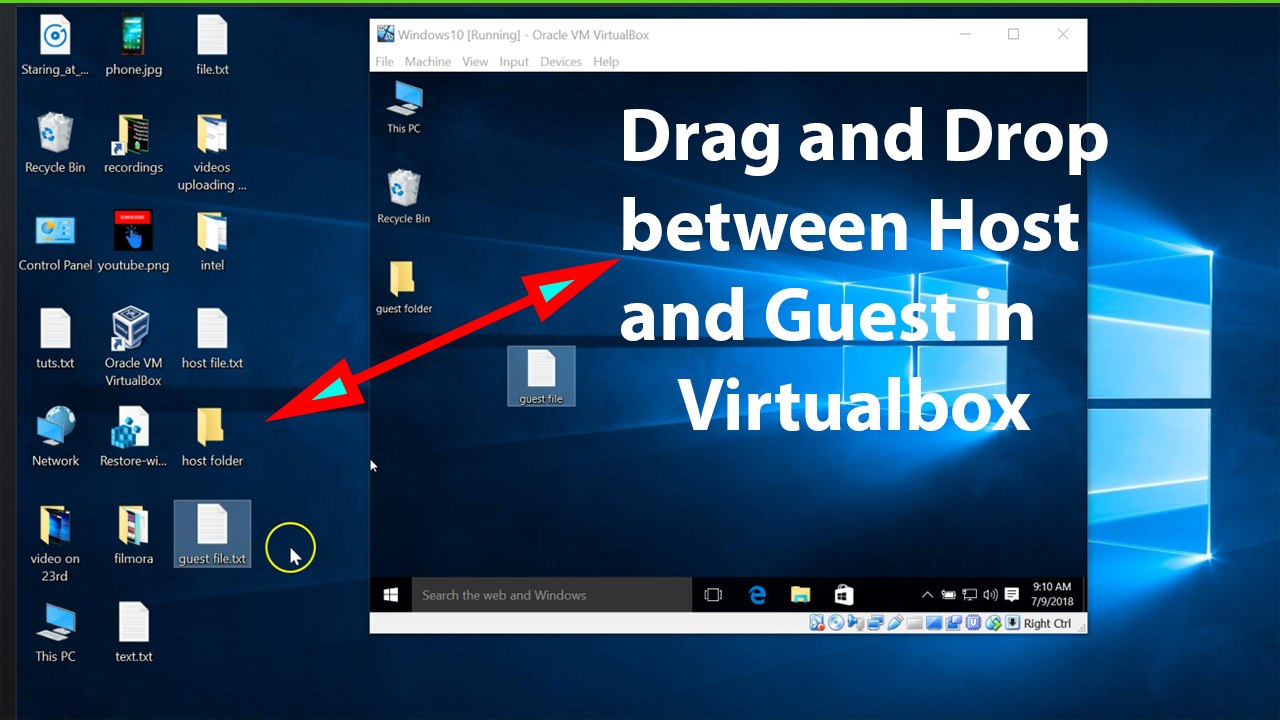This screenshot has height=720, width=1280.
Task: Select the host This PC icon
Action: 55,633
